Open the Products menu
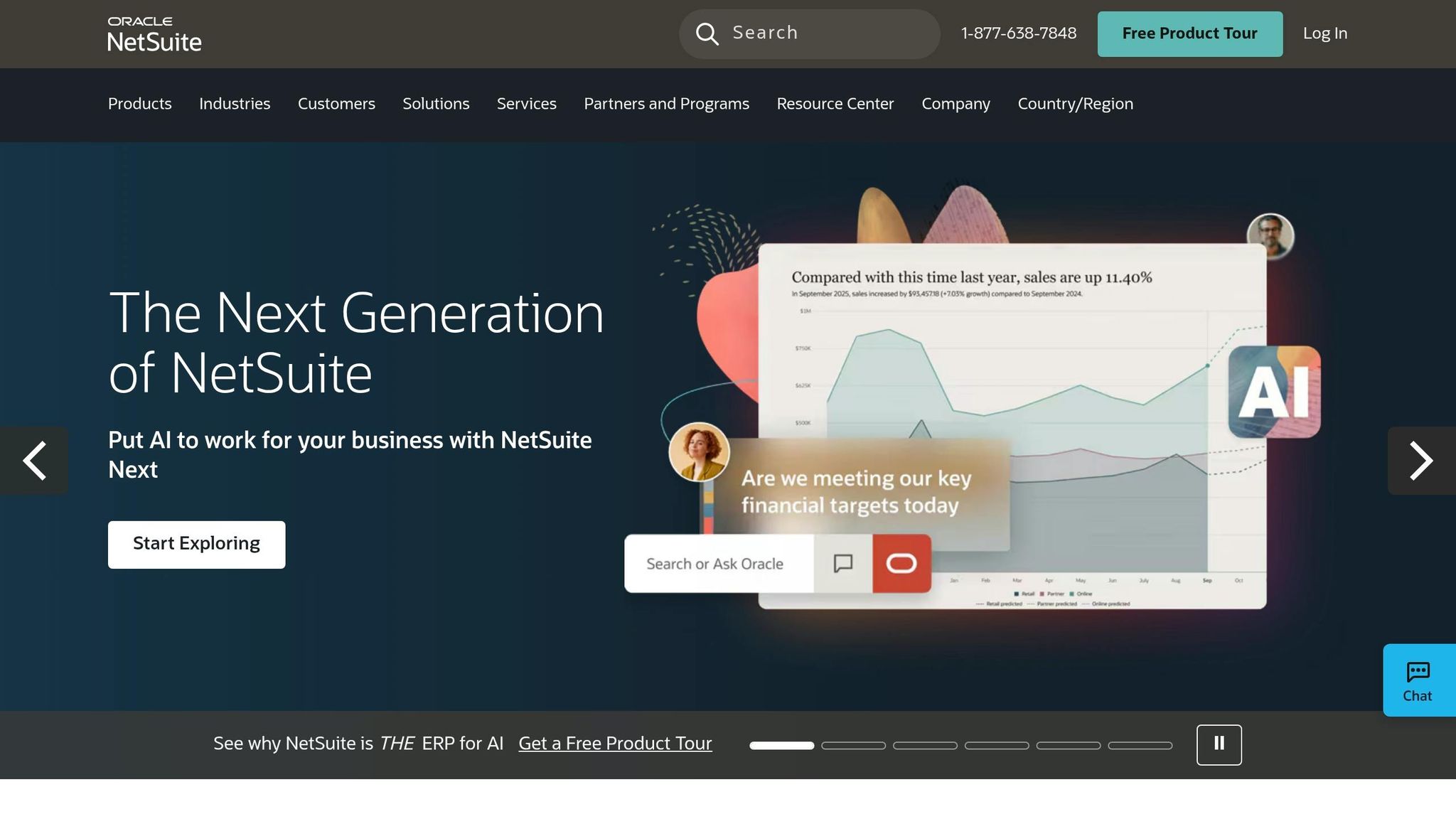The height and width of the screenshot is (819, 1456). (x=140, y=104)
